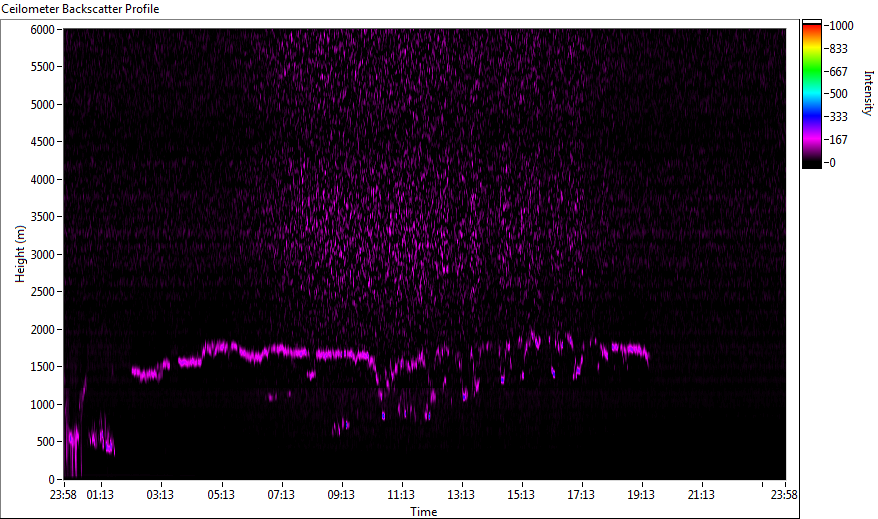Click the 'Intensity' color scale label
Image resolution: width=878 pixels, height=519 pixels.
(x=868, y=93)
